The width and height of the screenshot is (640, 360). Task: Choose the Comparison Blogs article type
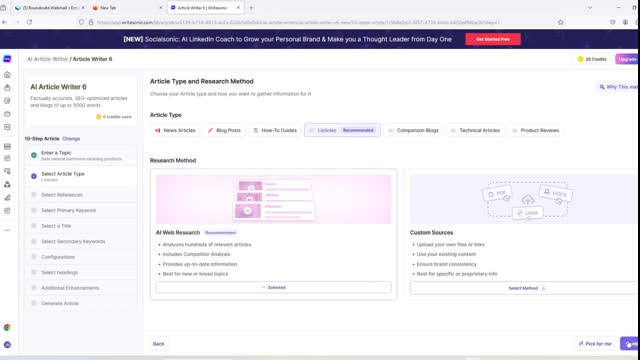coord(413,131)
